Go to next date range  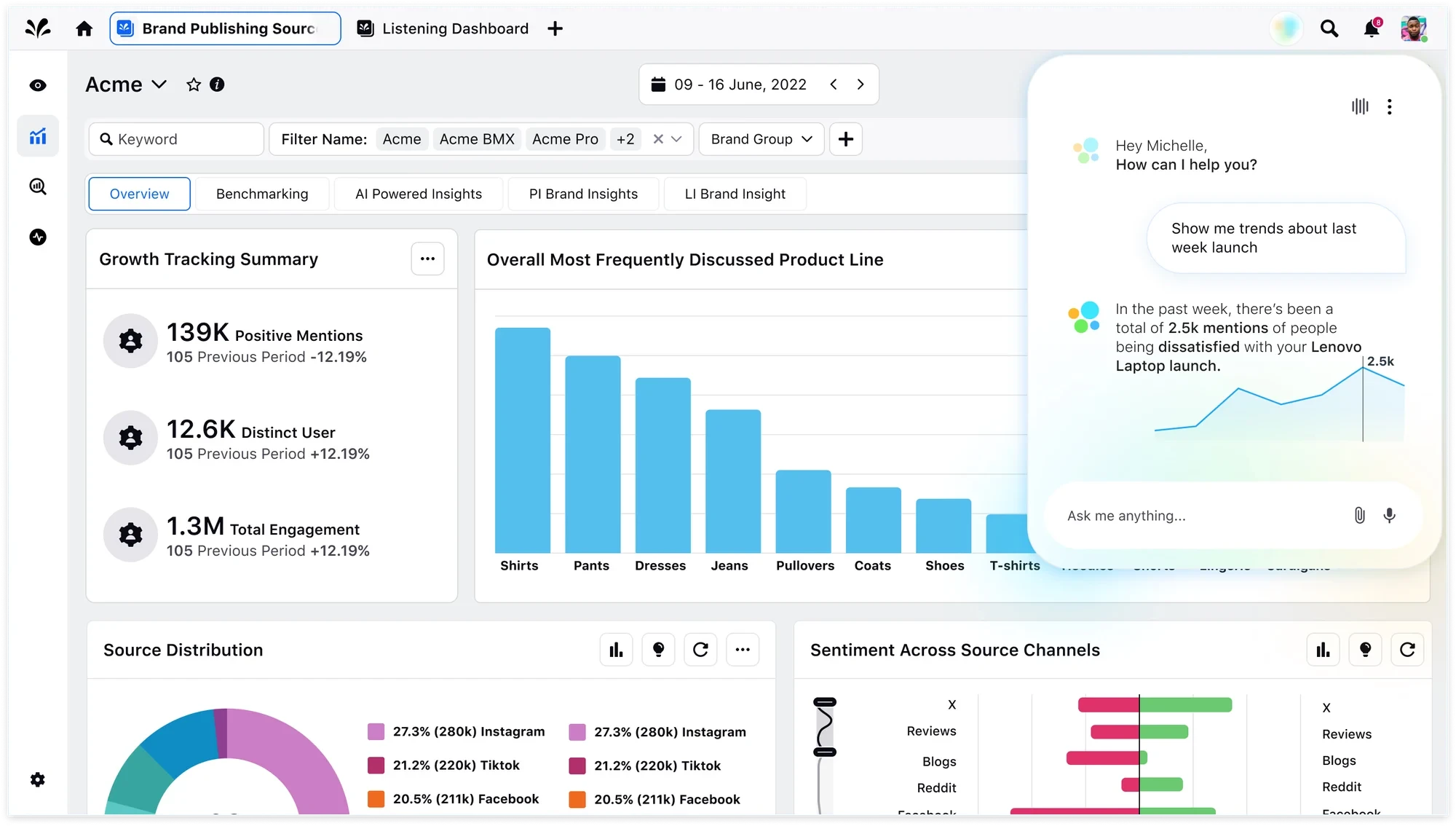[860, 84]
